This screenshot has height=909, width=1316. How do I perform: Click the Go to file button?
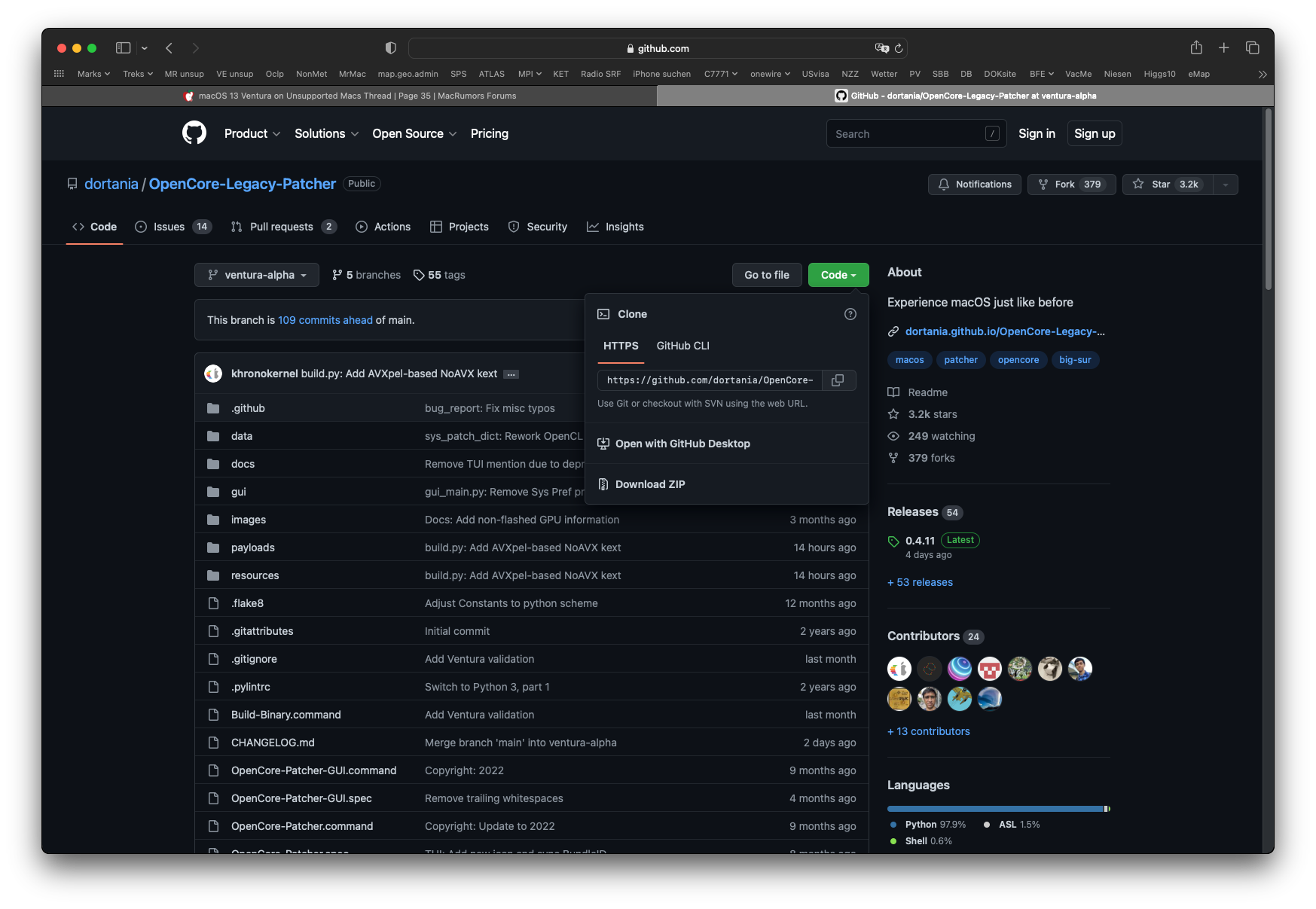click(x=767, y=275)
